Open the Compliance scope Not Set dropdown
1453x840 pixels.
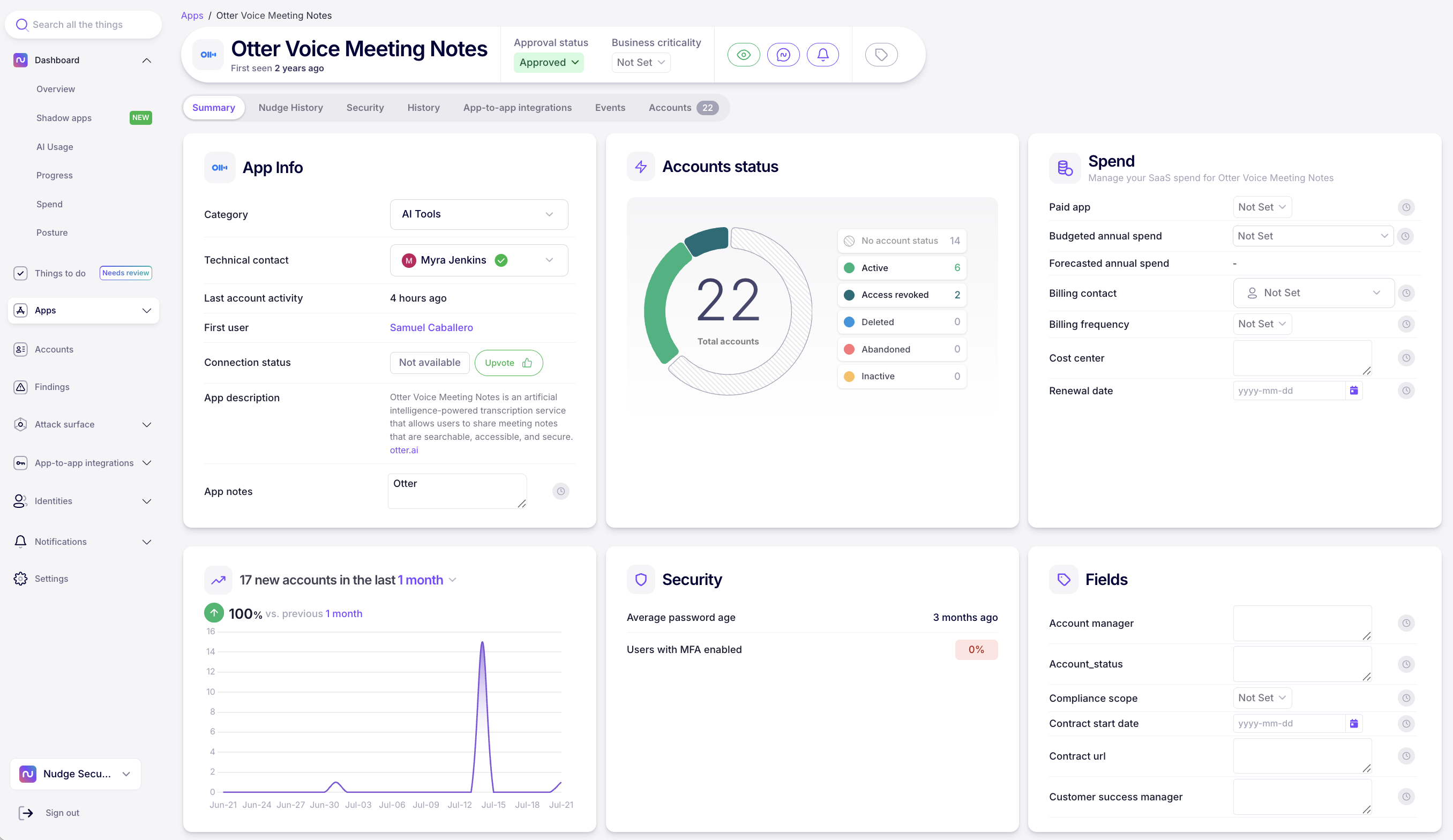[x=1262, y=697]
